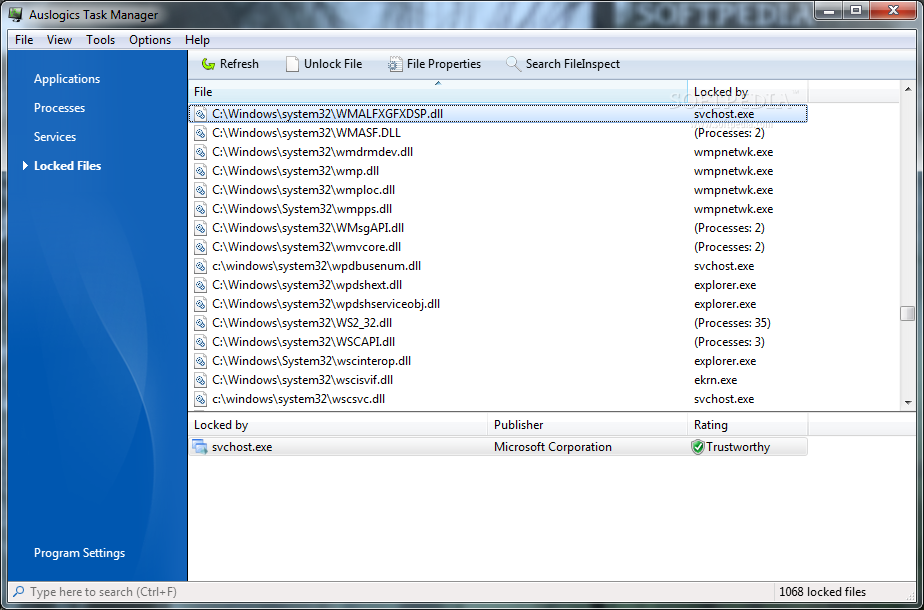The height and width of the screenshot is (610, 924).
Task: Switch to the Processes section
Action: click(60, 108)
